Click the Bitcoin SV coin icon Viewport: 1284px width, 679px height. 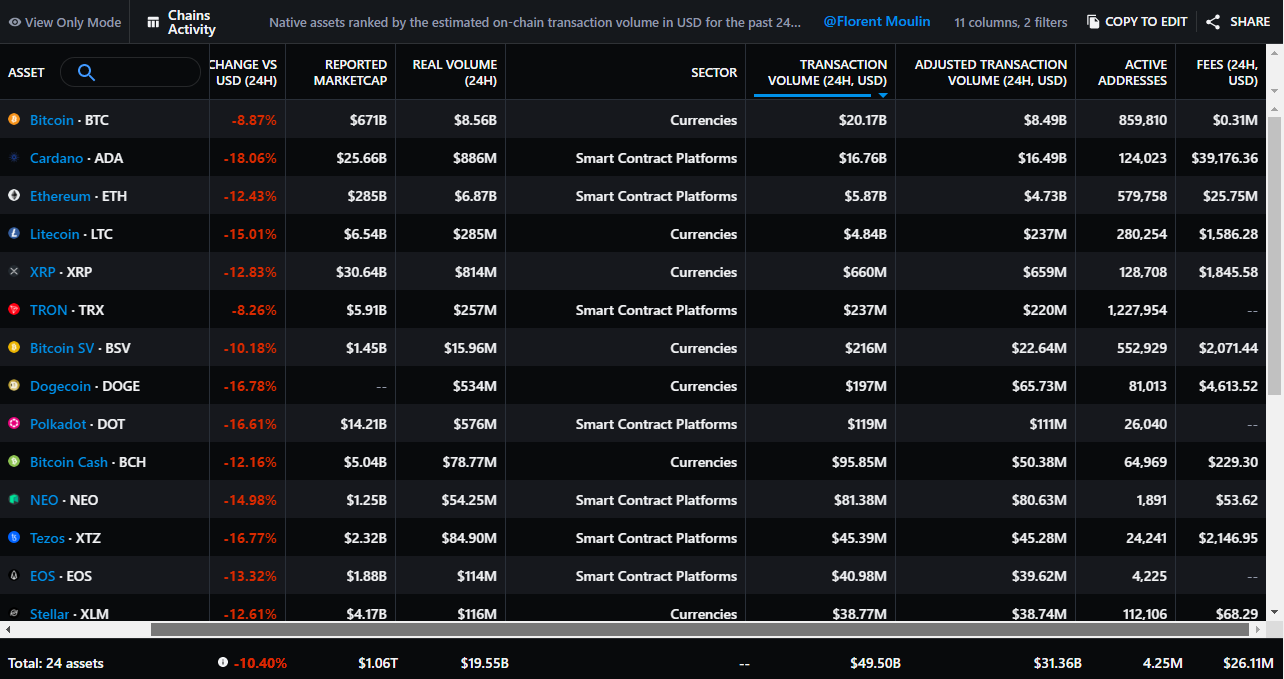[14, 348]
